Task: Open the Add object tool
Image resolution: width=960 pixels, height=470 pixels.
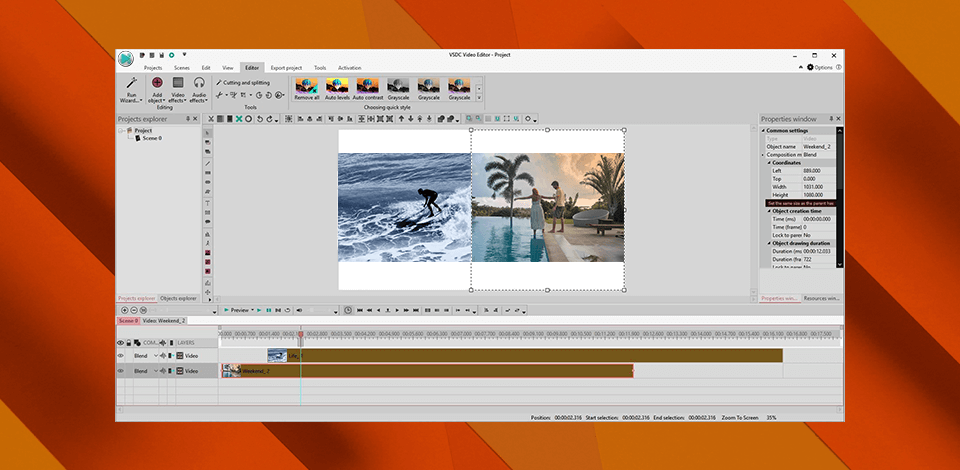Action: click(156, 84)
